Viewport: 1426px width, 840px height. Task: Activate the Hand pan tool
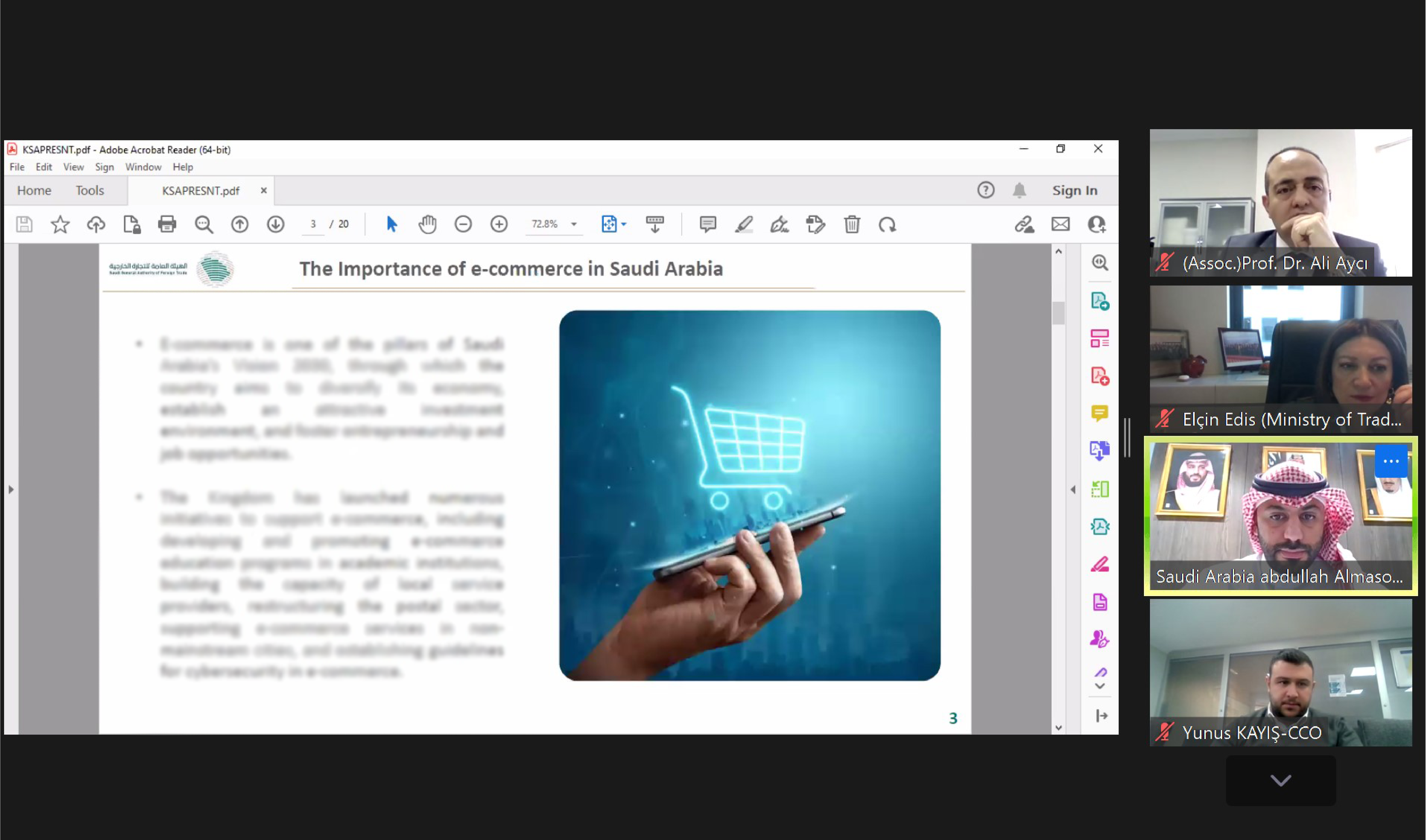click(x=428, y=224)
